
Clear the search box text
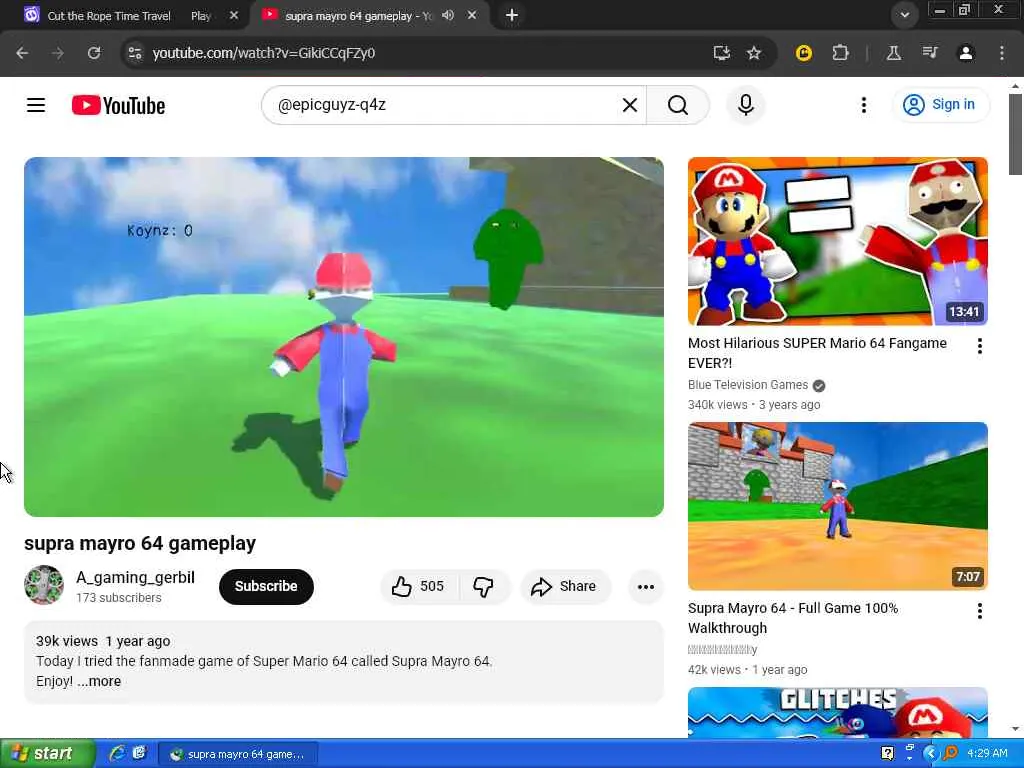point(630,105)
